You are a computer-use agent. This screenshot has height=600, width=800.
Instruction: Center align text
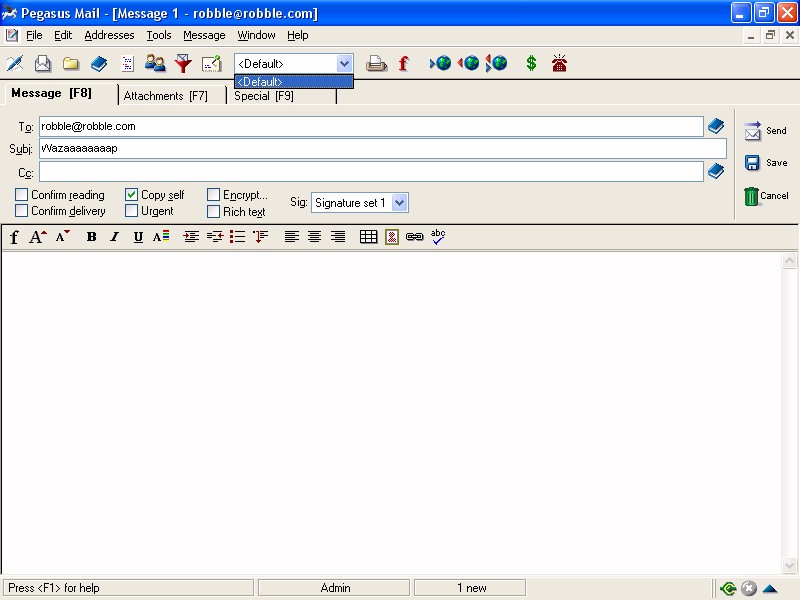(x=314, y=237)
